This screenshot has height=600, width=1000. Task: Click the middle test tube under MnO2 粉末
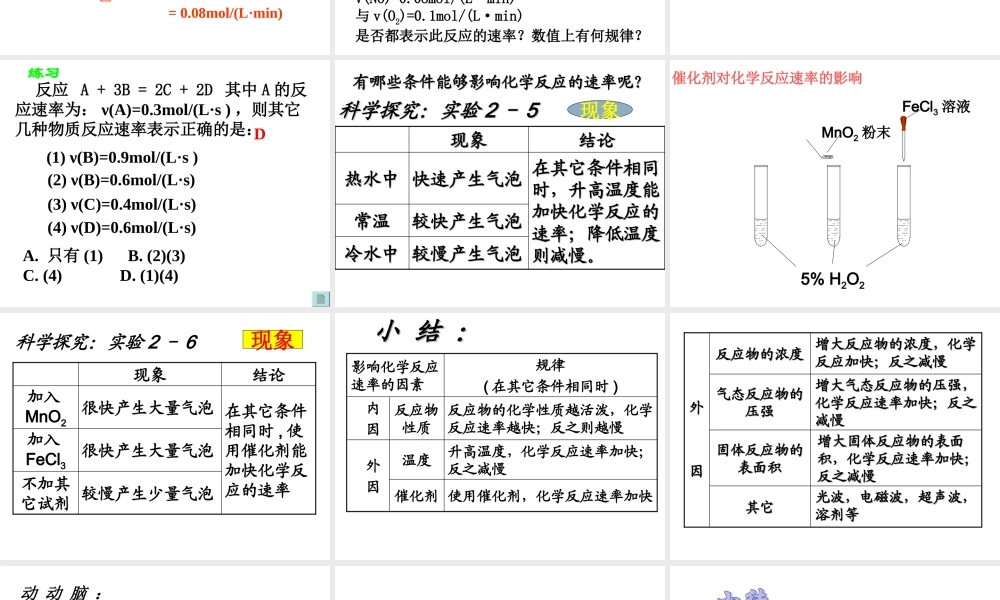tap(833, 205)
